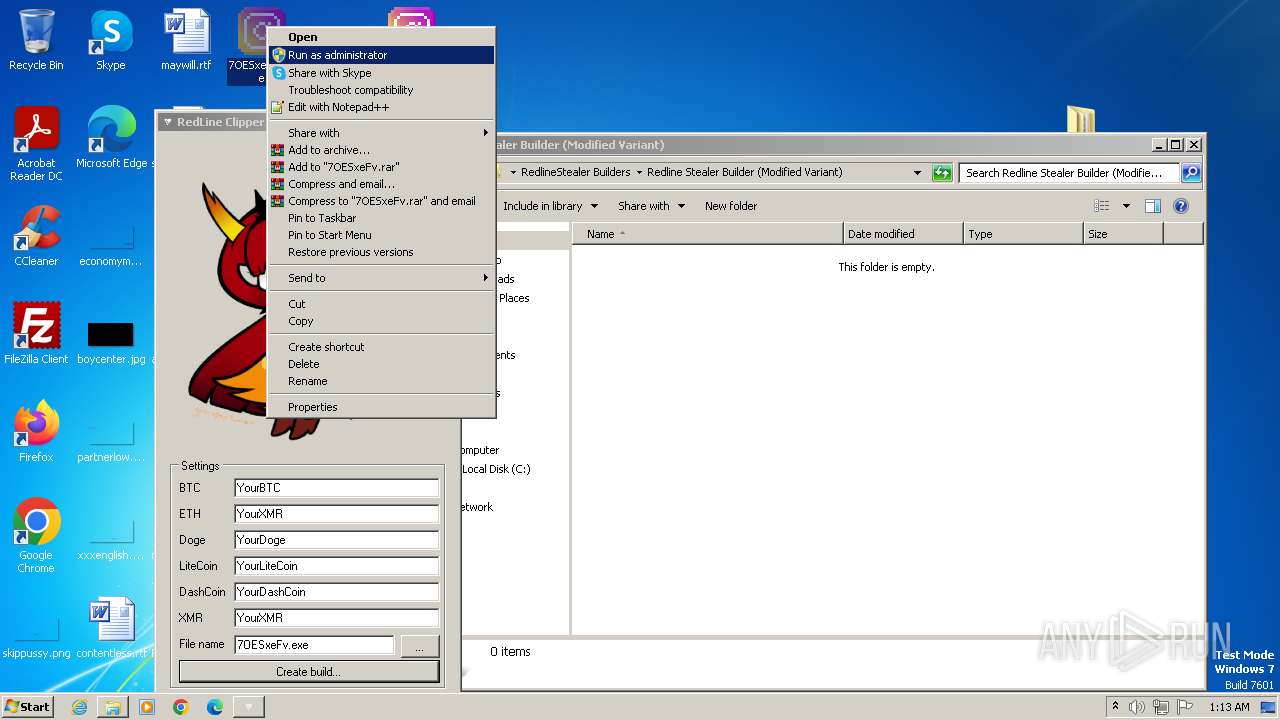Expand the Share with submenu
The image size is (1280, 720).
(x=381, y=133)
